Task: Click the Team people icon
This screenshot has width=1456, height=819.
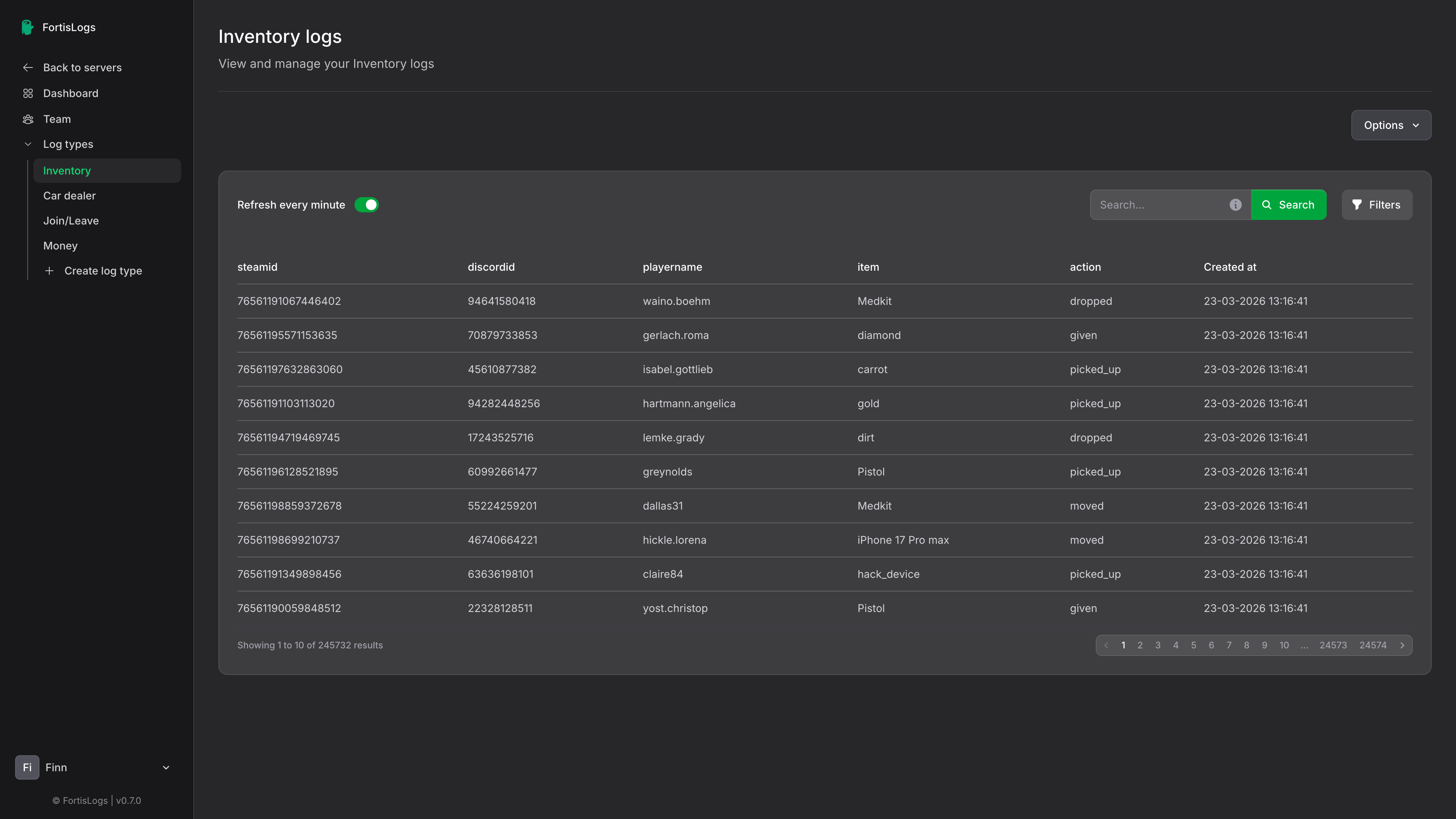Action: pyautogui.click(x=28, y=119)
